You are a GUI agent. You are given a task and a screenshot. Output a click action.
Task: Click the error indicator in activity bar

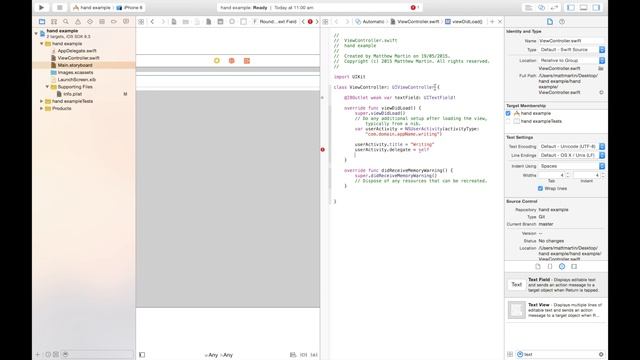(414, 7)
